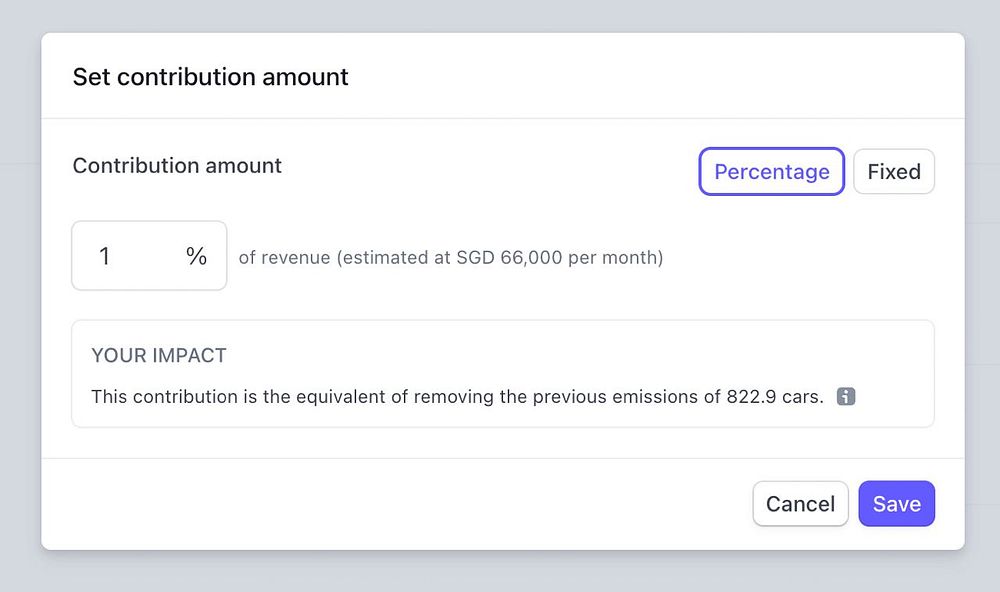Click the 'YOUR IMPACT' heading

click(x=159, y=355)
